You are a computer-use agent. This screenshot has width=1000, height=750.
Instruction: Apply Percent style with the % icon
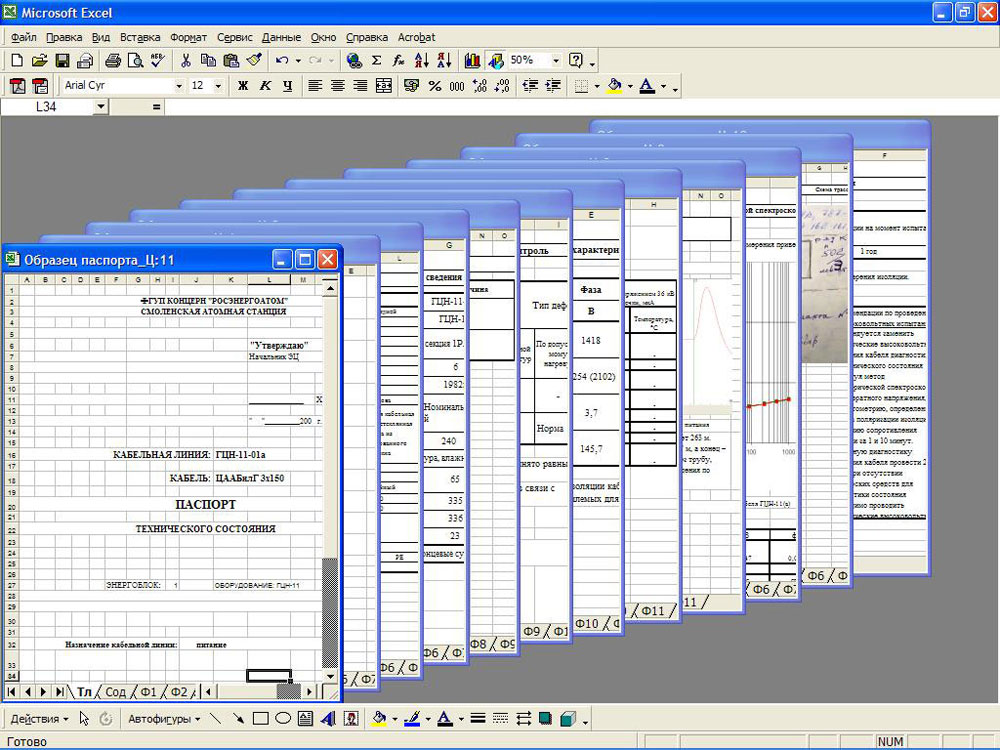point(435,85)
